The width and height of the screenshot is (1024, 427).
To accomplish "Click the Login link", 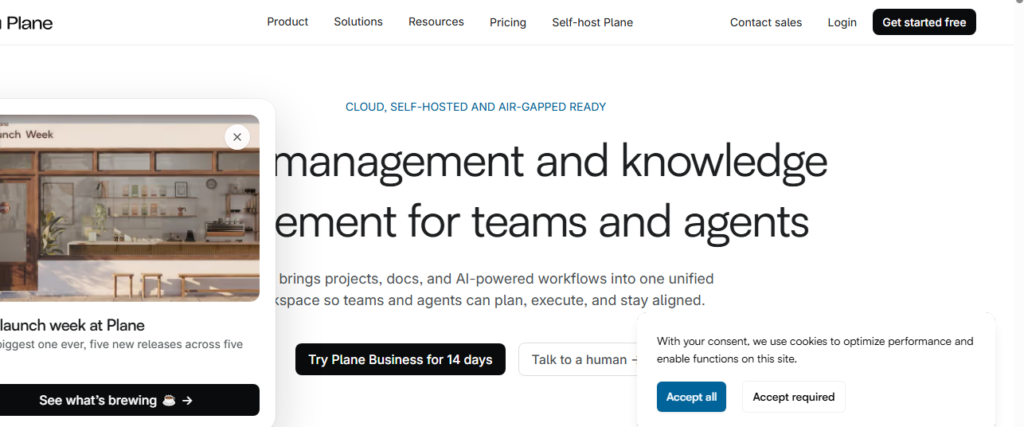I will click(x=842, y=22).
